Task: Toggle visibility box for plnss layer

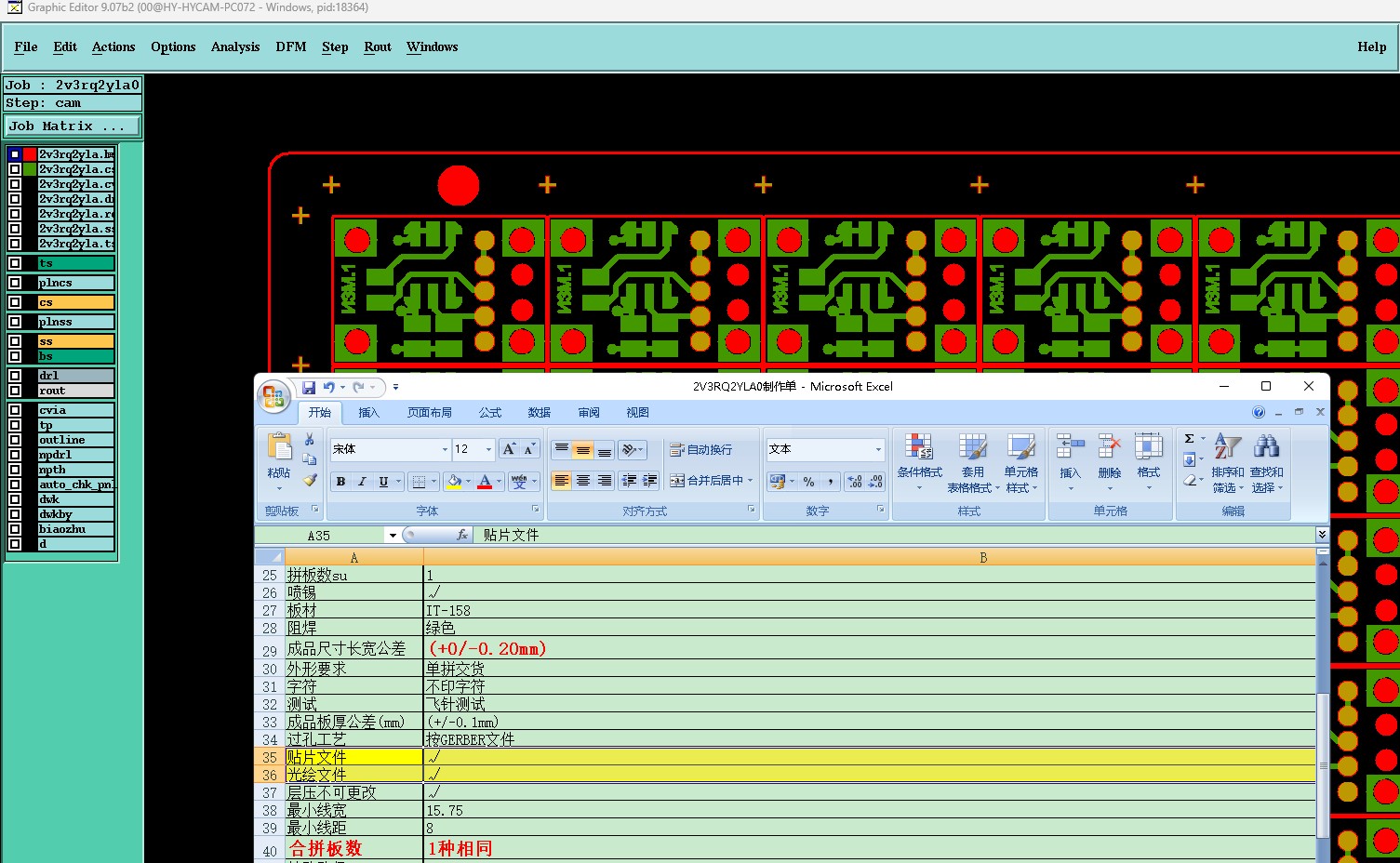Action: tap(15, 322)
